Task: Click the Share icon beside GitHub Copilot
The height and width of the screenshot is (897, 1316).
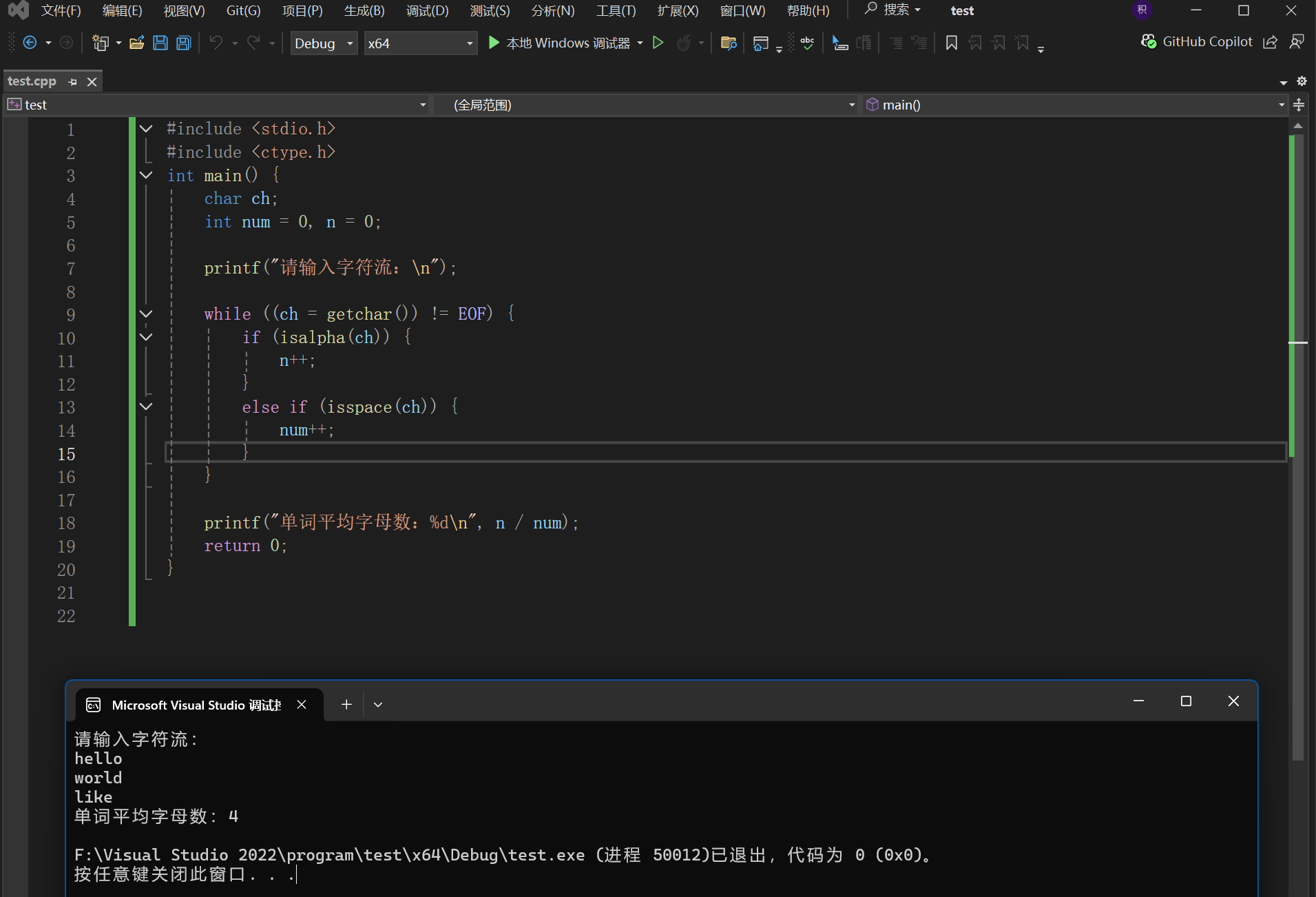Action: (1271, 42)
